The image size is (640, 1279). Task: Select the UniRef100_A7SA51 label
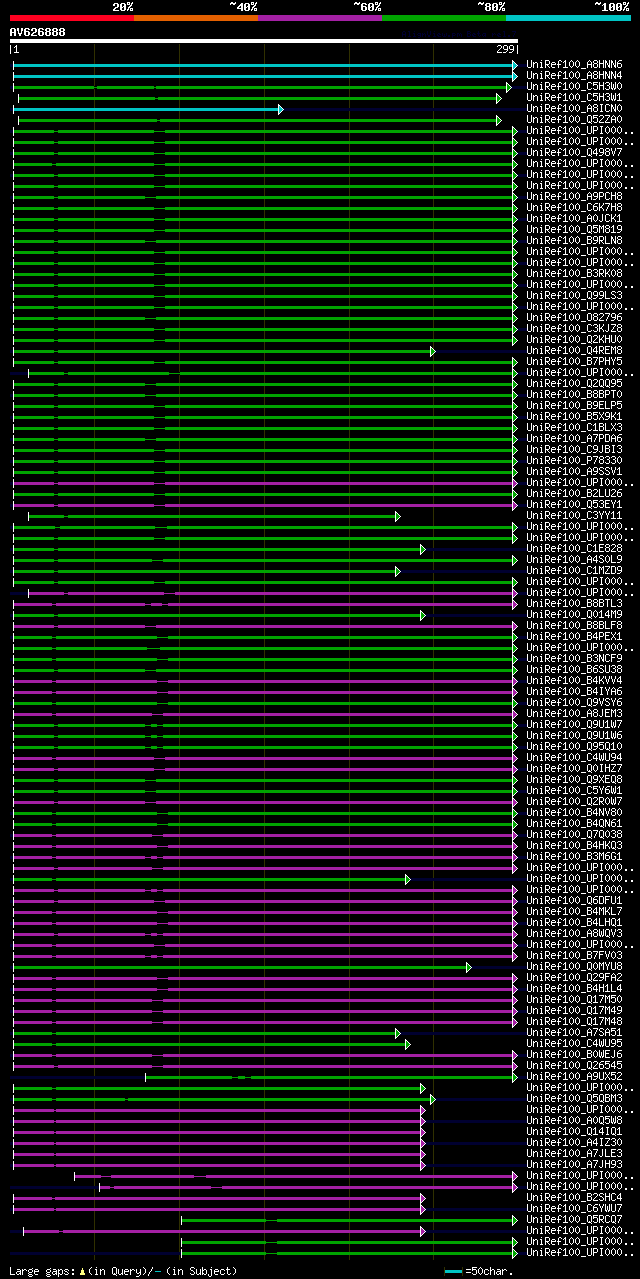[x=574, y=1033]
